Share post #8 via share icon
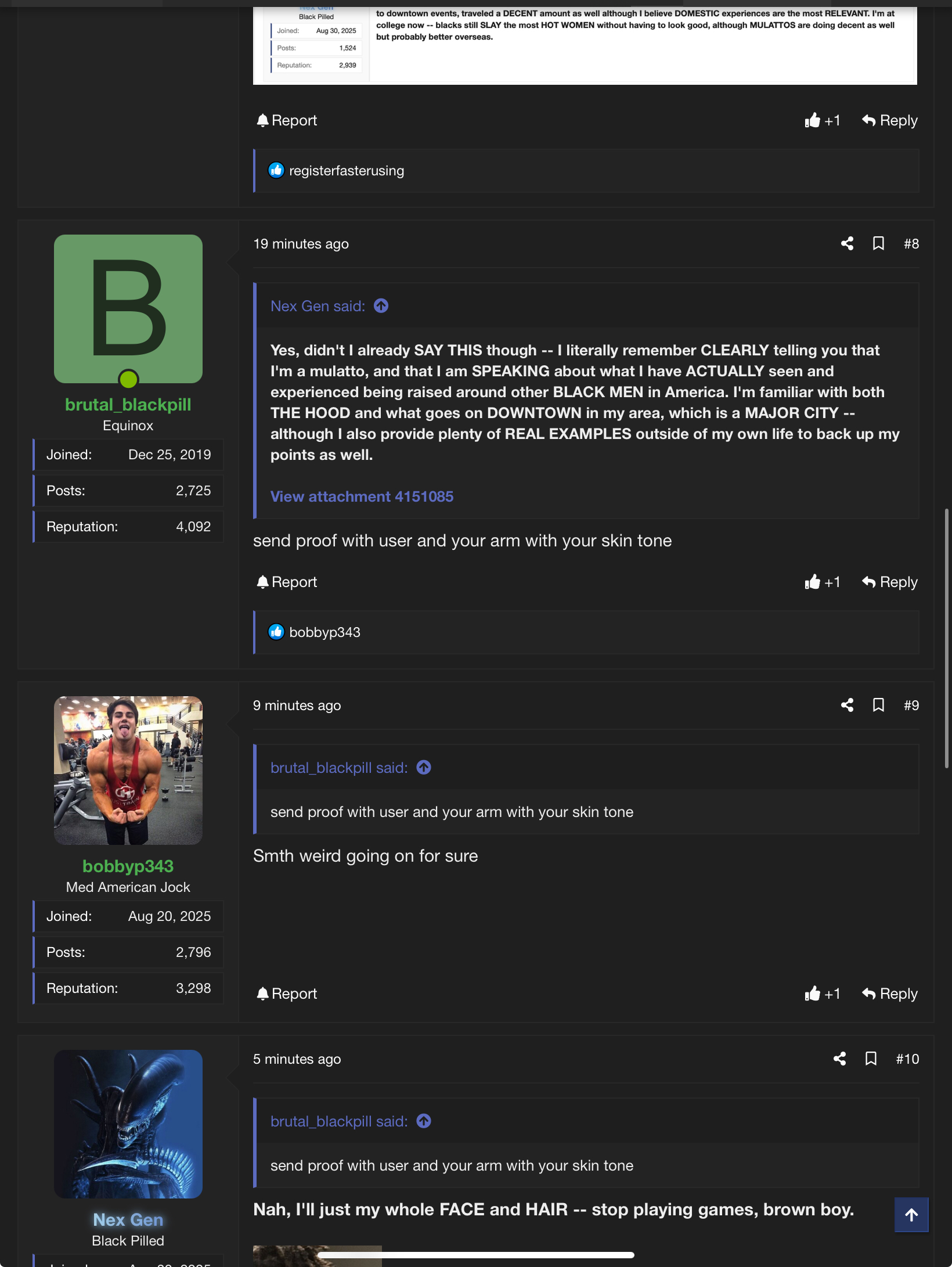This screenshot has height=1267, width=952. (847, 244)
